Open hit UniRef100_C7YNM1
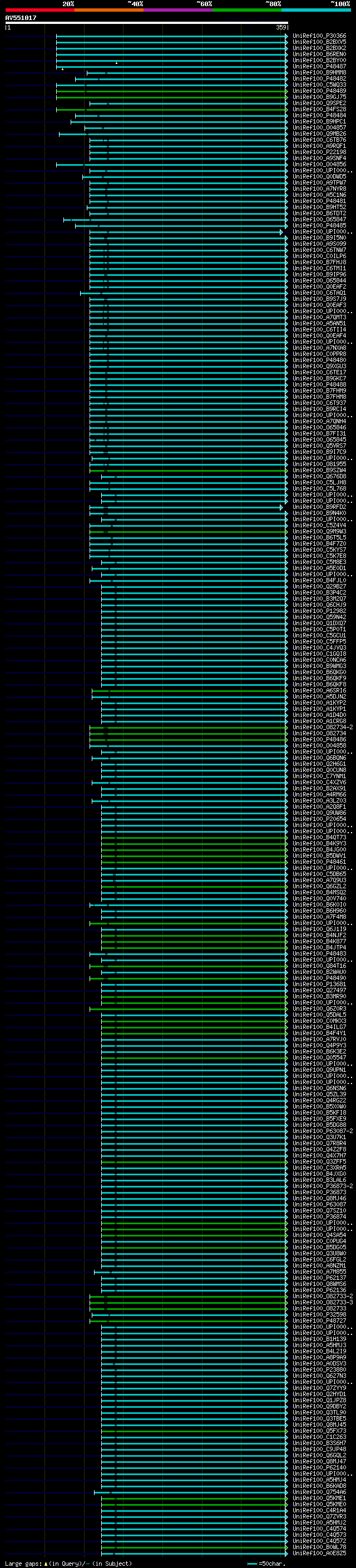The image size is (356, 1568). [319, 776]
